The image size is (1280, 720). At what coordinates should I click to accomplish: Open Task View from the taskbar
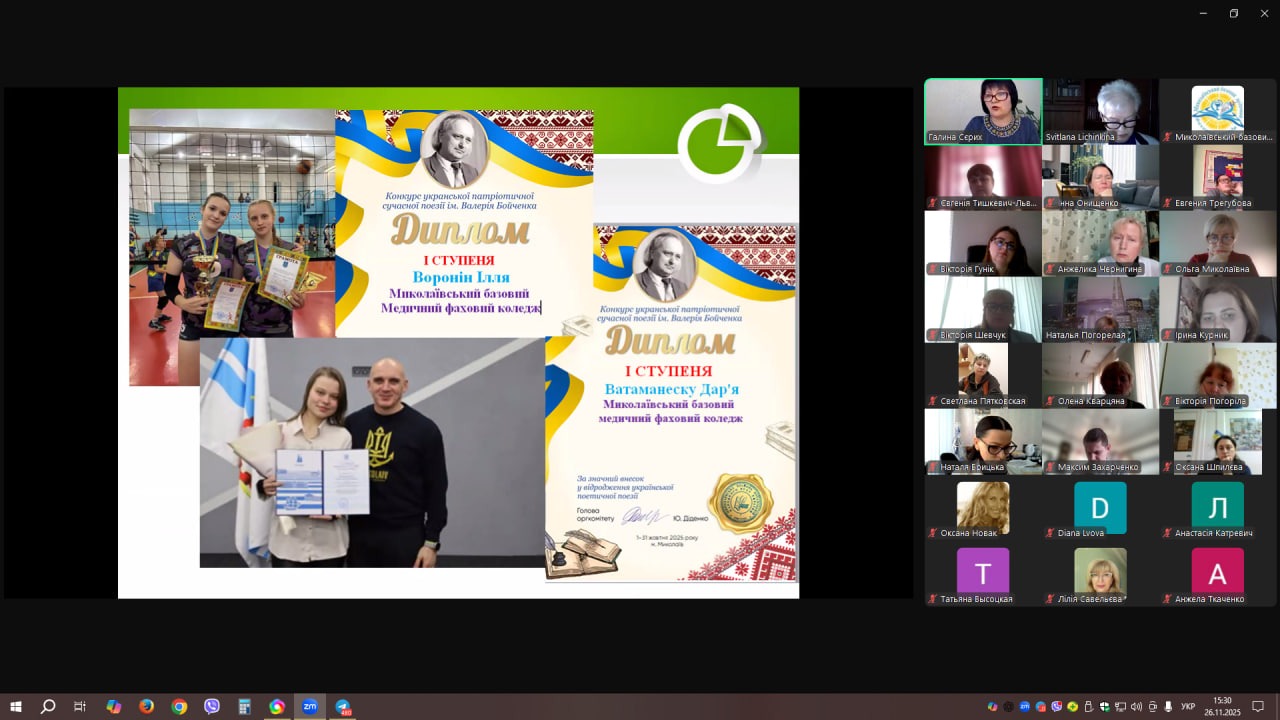point(80,707)
